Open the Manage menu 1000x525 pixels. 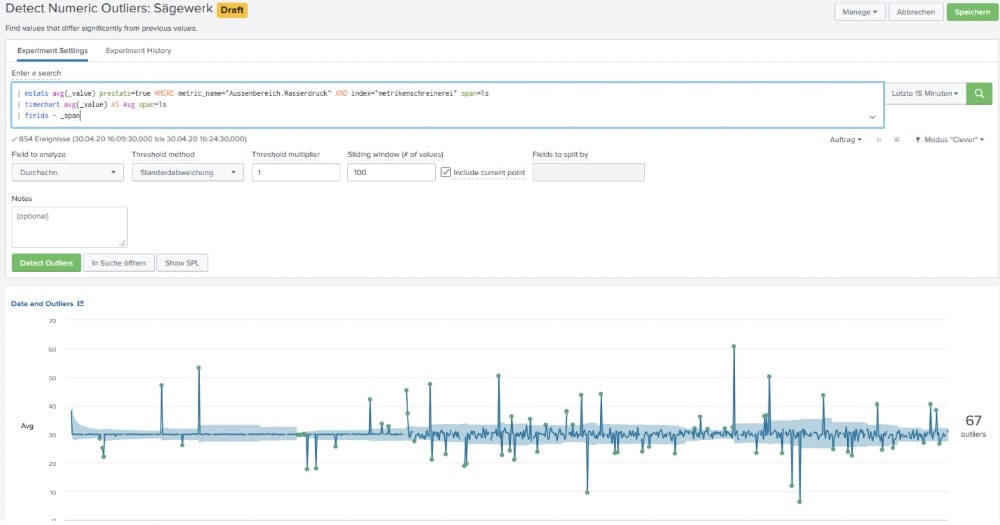[x=860, y=12]
